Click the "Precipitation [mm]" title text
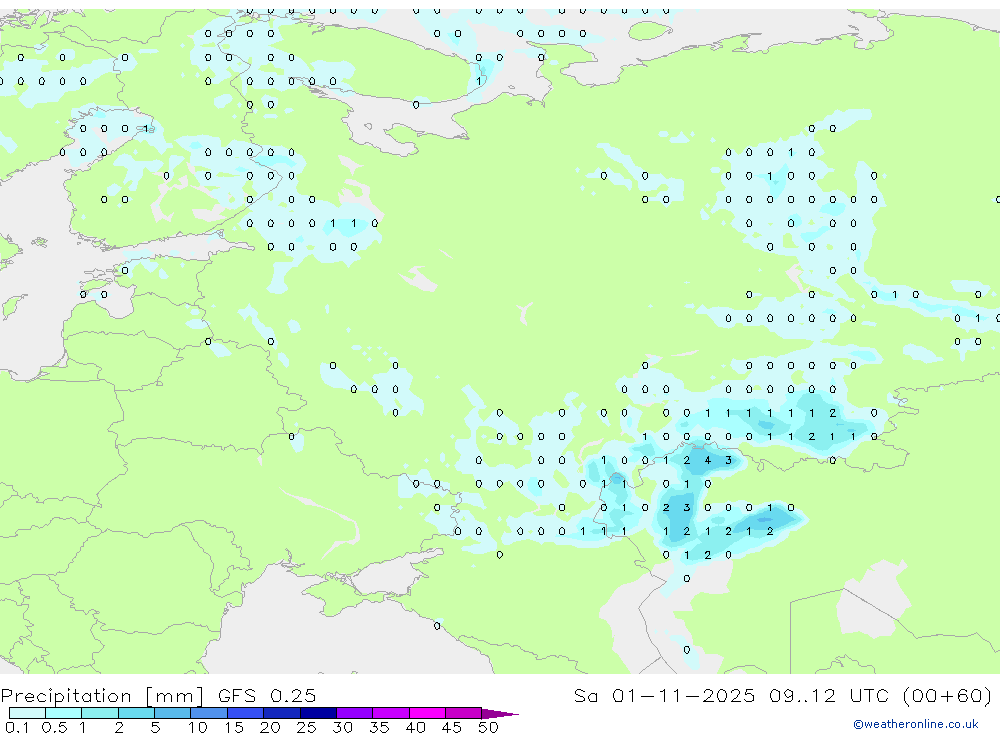This screenshot has width=1000, height=733. 102,696
